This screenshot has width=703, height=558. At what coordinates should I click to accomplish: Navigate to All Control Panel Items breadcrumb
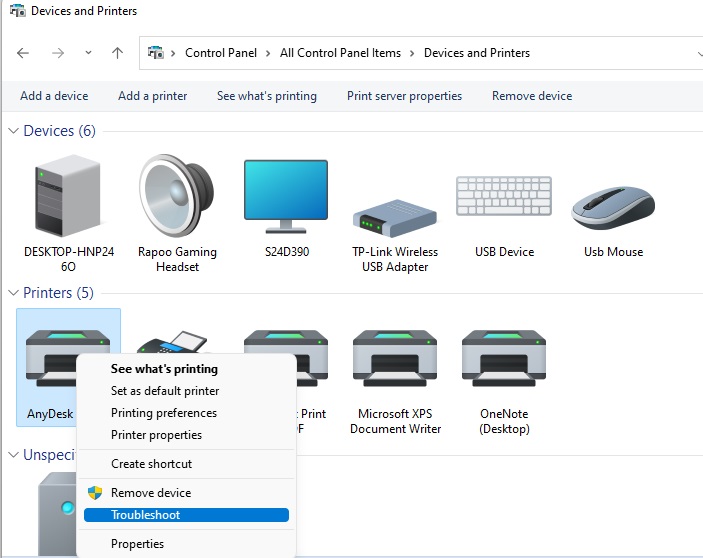click(x=340, y=53)
